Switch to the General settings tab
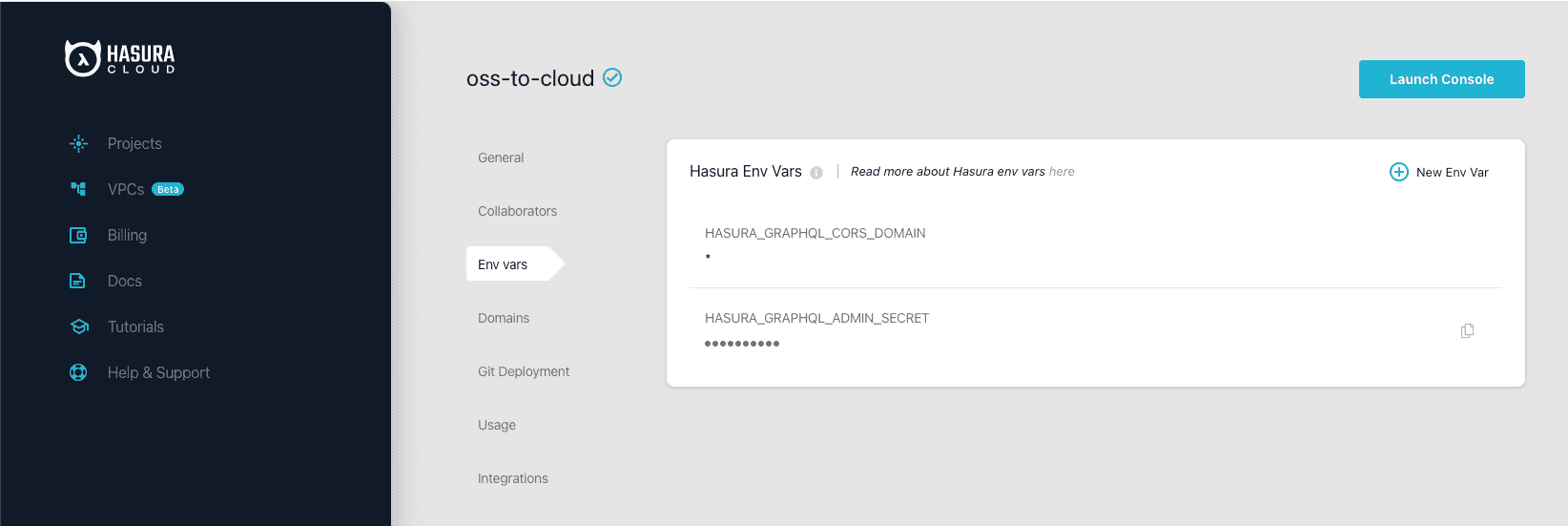 click(501, 158)
